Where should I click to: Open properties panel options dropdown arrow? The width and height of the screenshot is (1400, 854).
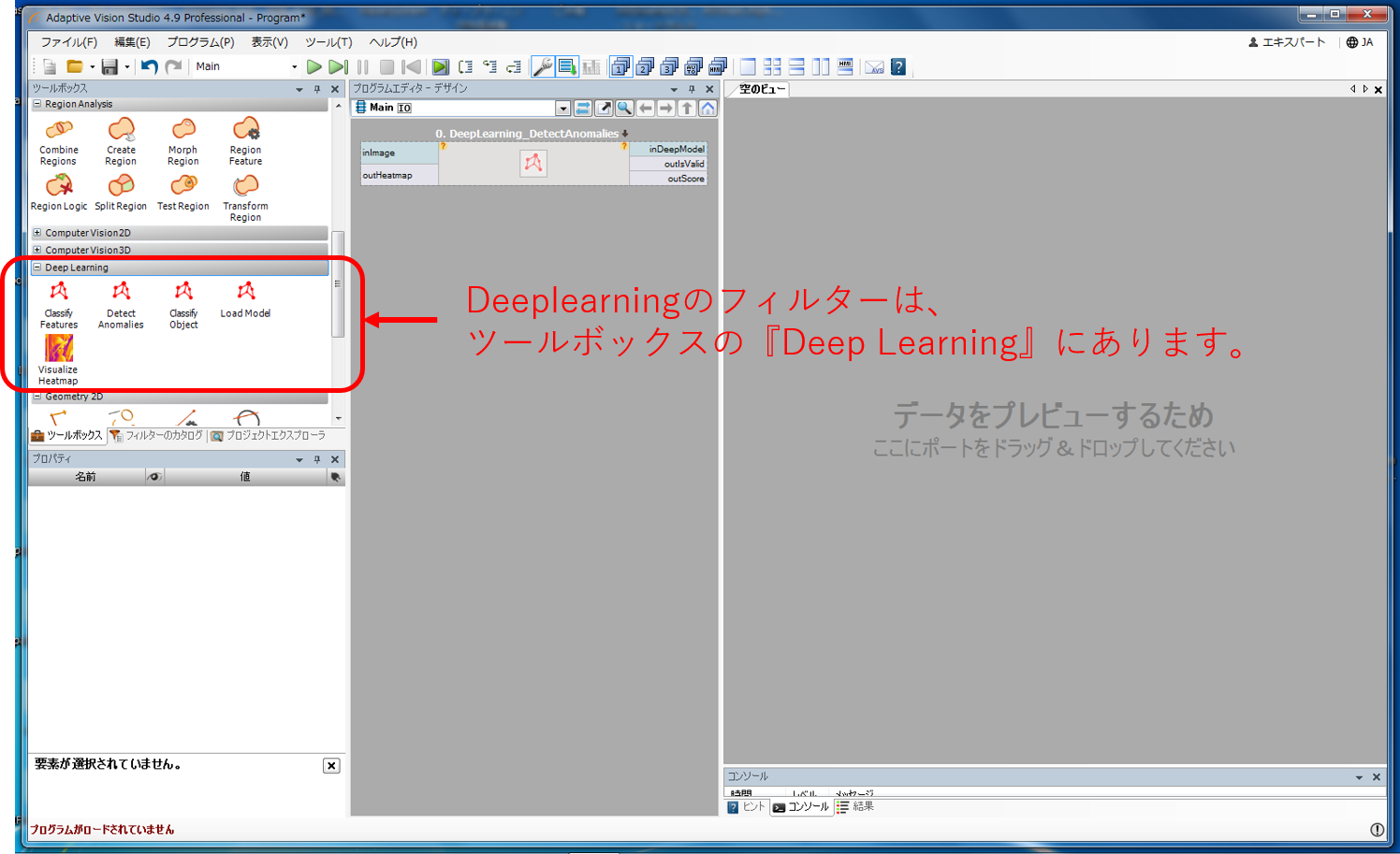[299, 459]
